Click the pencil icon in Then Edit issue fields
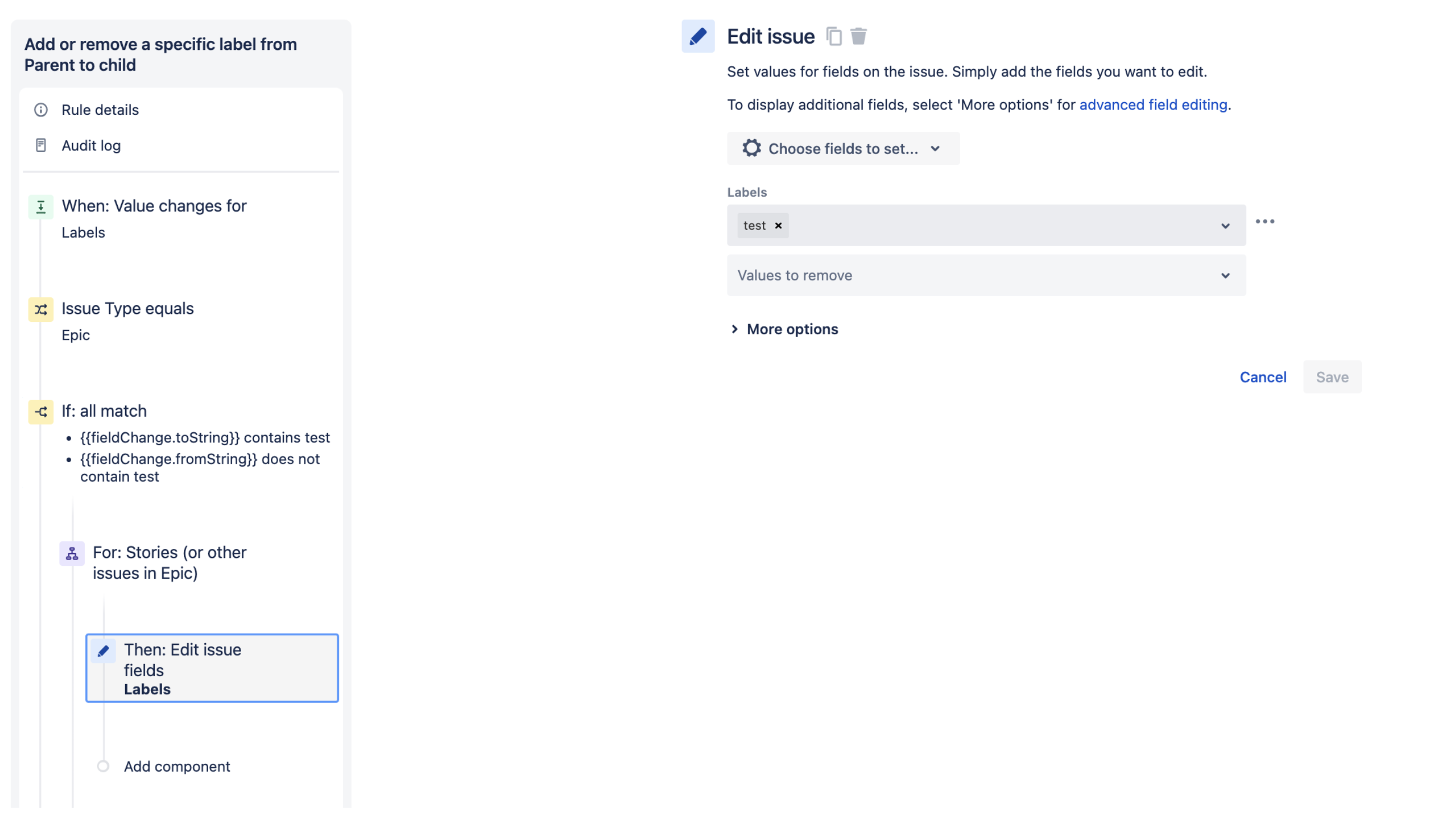Viewport: 1455px width, 840px height. (103, 651)
